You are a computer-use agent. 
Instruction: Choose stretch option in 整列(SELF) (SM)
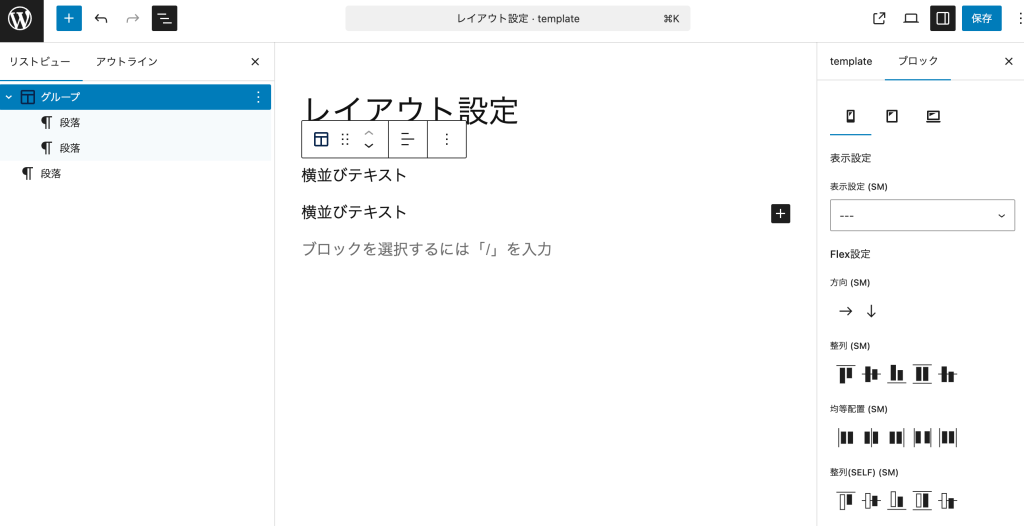(922, 501)
